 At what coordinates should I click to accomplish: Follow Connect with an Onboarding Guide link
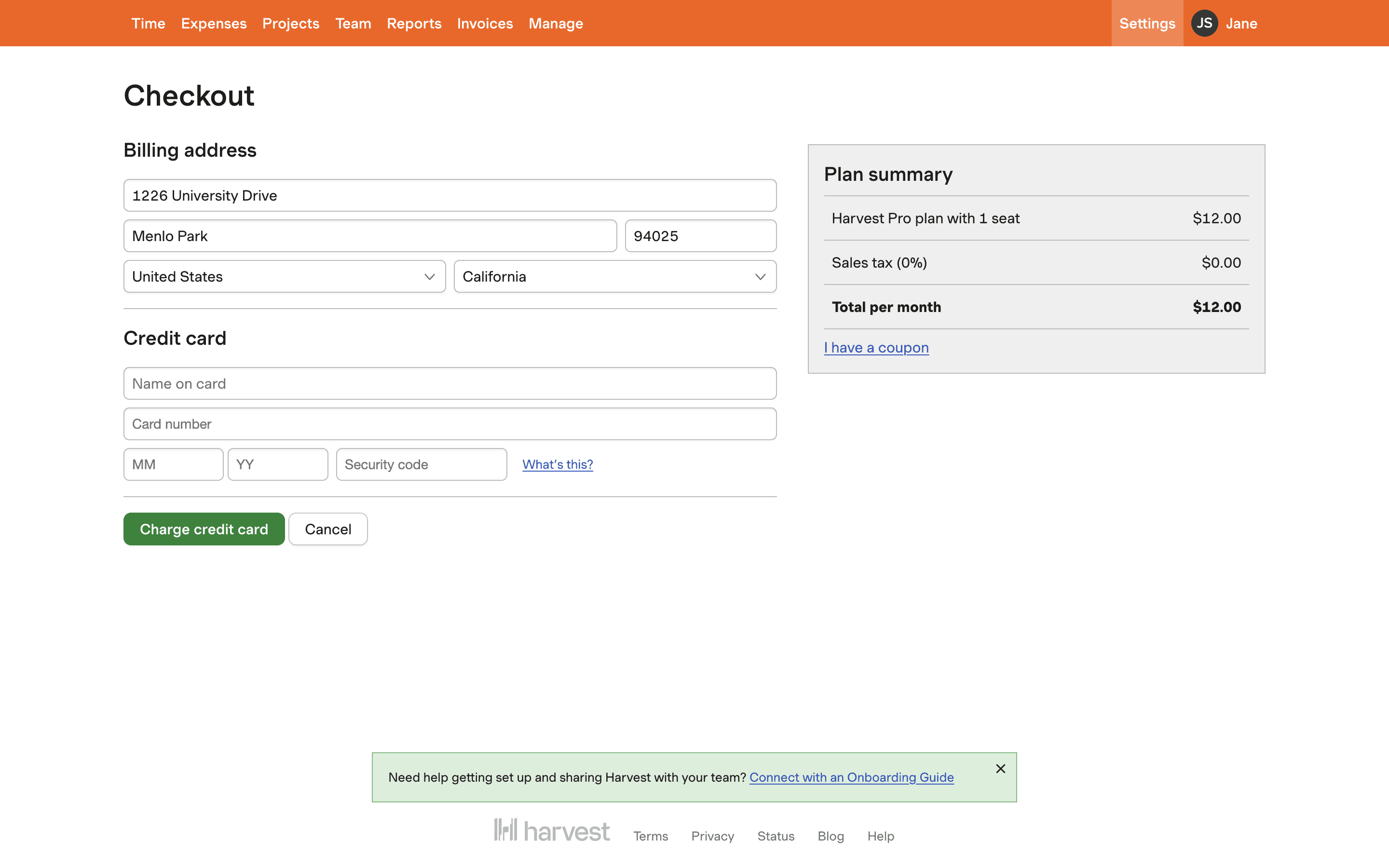851,777
